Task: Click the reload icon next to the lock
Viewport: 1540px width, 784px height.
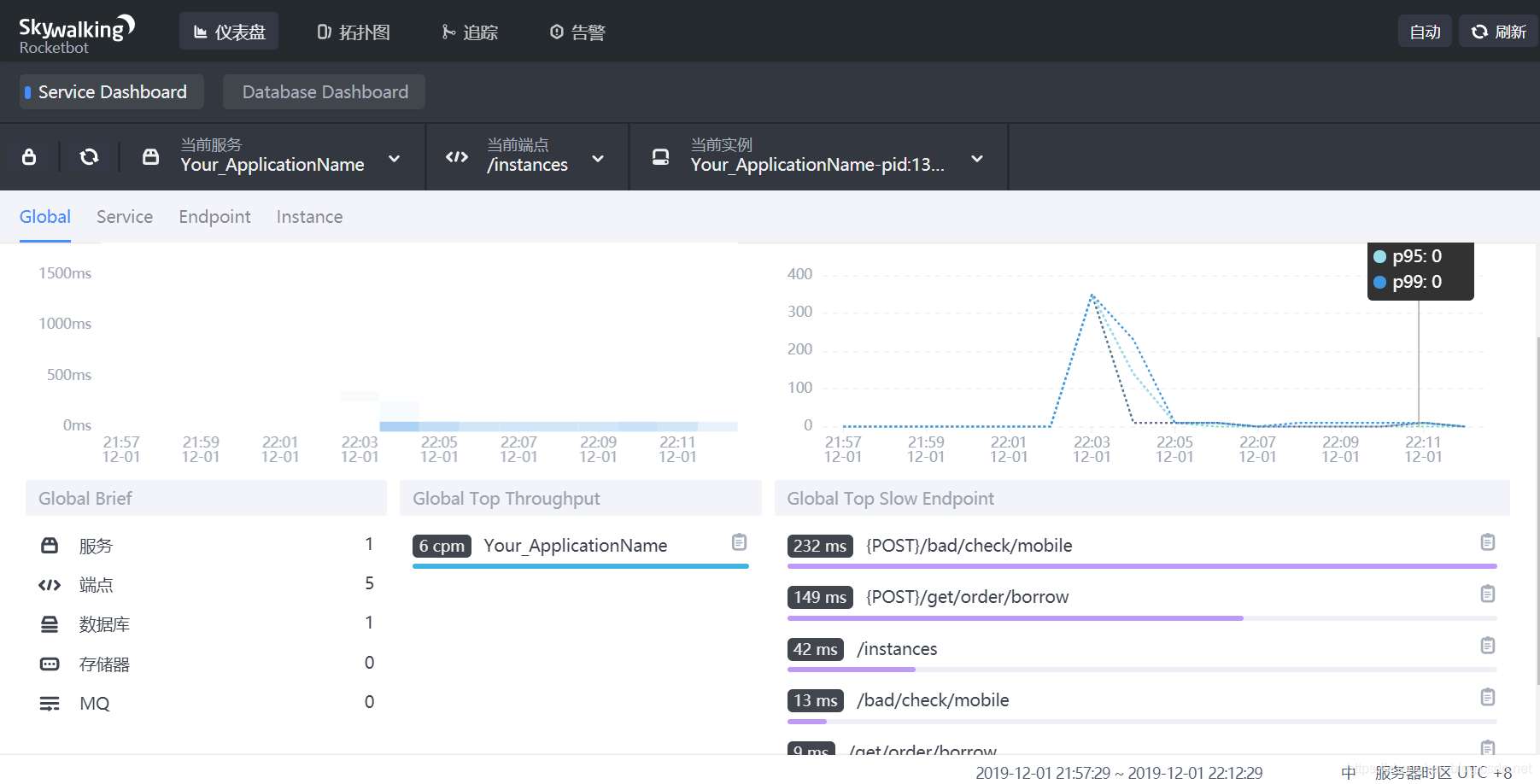Action: coord(89,157)
